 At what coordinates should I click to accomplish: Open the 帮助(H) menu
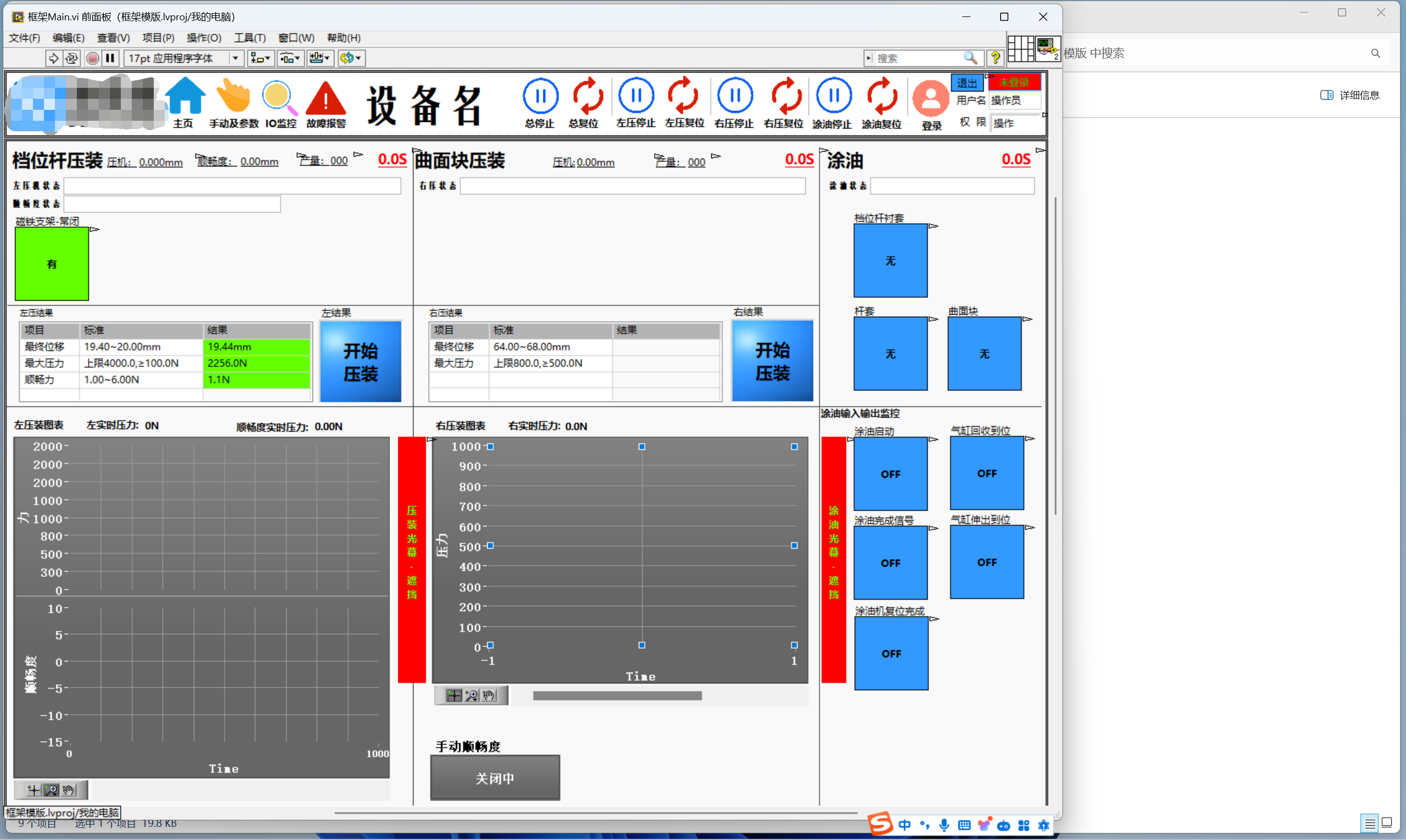pyautogui.click(x=344, y=38)
